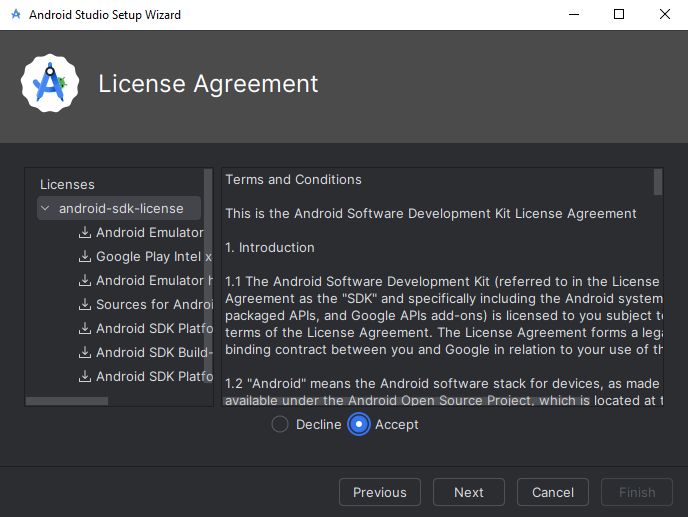Viewport: 688px width, 517px height.
Task: Select android-sdk-license in the Licenses list
Action: [x=119, y=208]
